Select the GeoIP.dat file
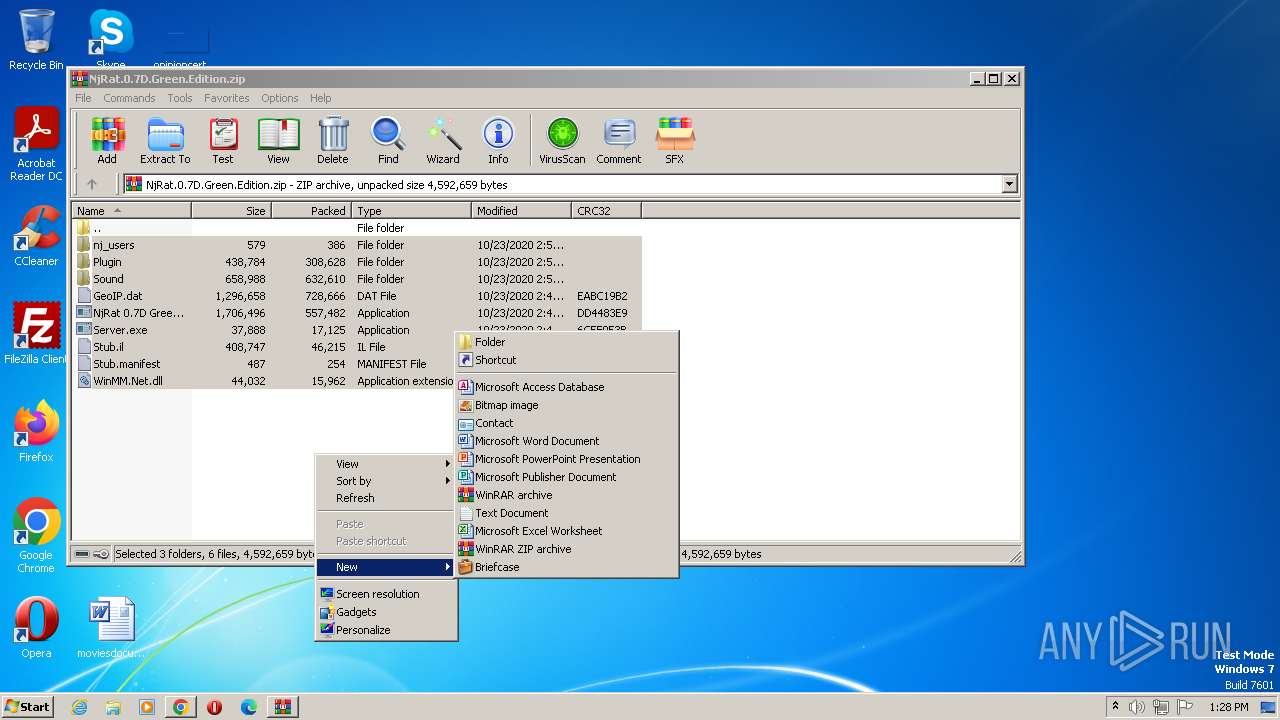Viewport: 1280px width, 720px height. tap(357, 296)
